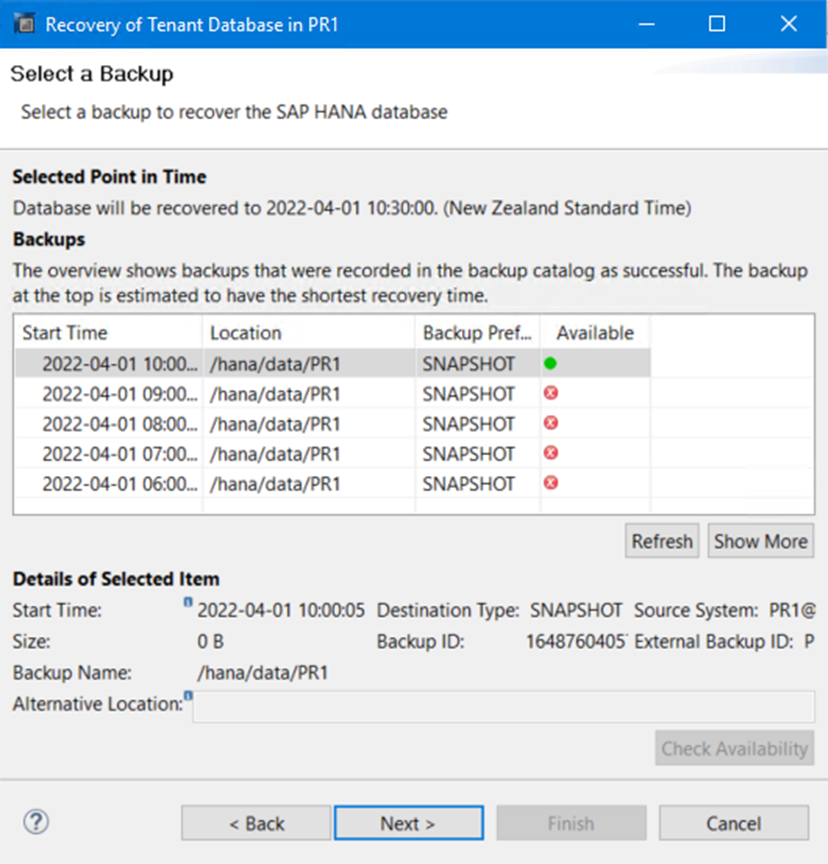Click the green available indicator for 10:00 backup
Screen dimensions: 828x864
click(x=550, y=364)
